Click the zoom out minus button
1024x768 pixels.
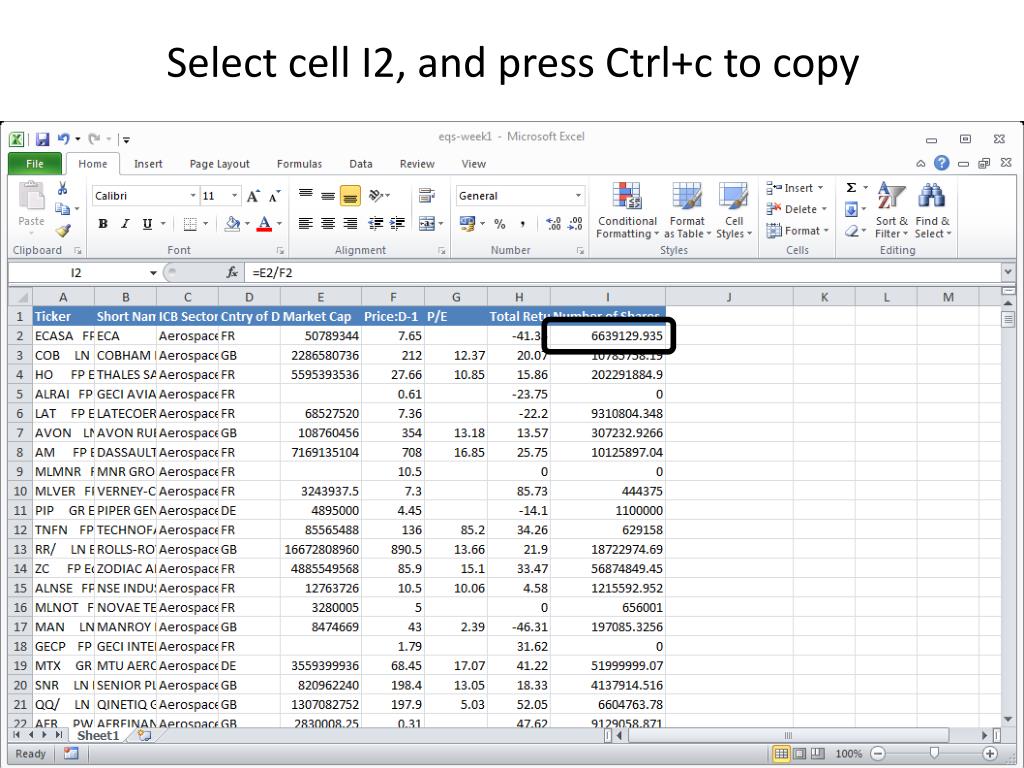878,754
